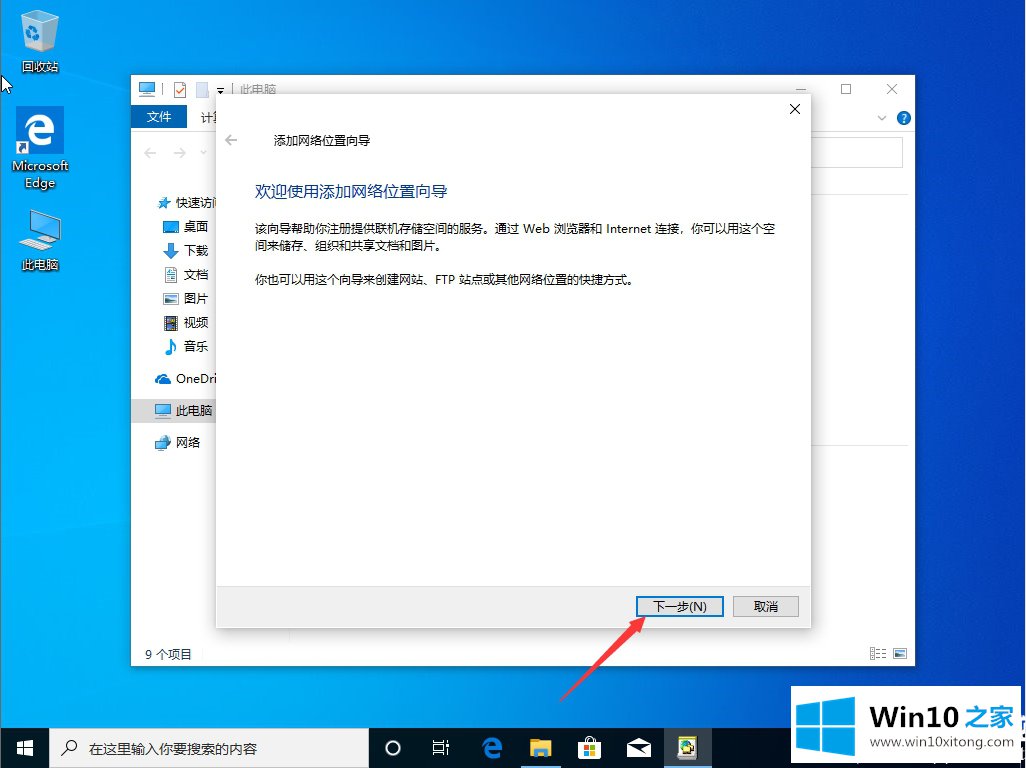
Task: Switch to details view layout icon
Action: coord(878,653)
